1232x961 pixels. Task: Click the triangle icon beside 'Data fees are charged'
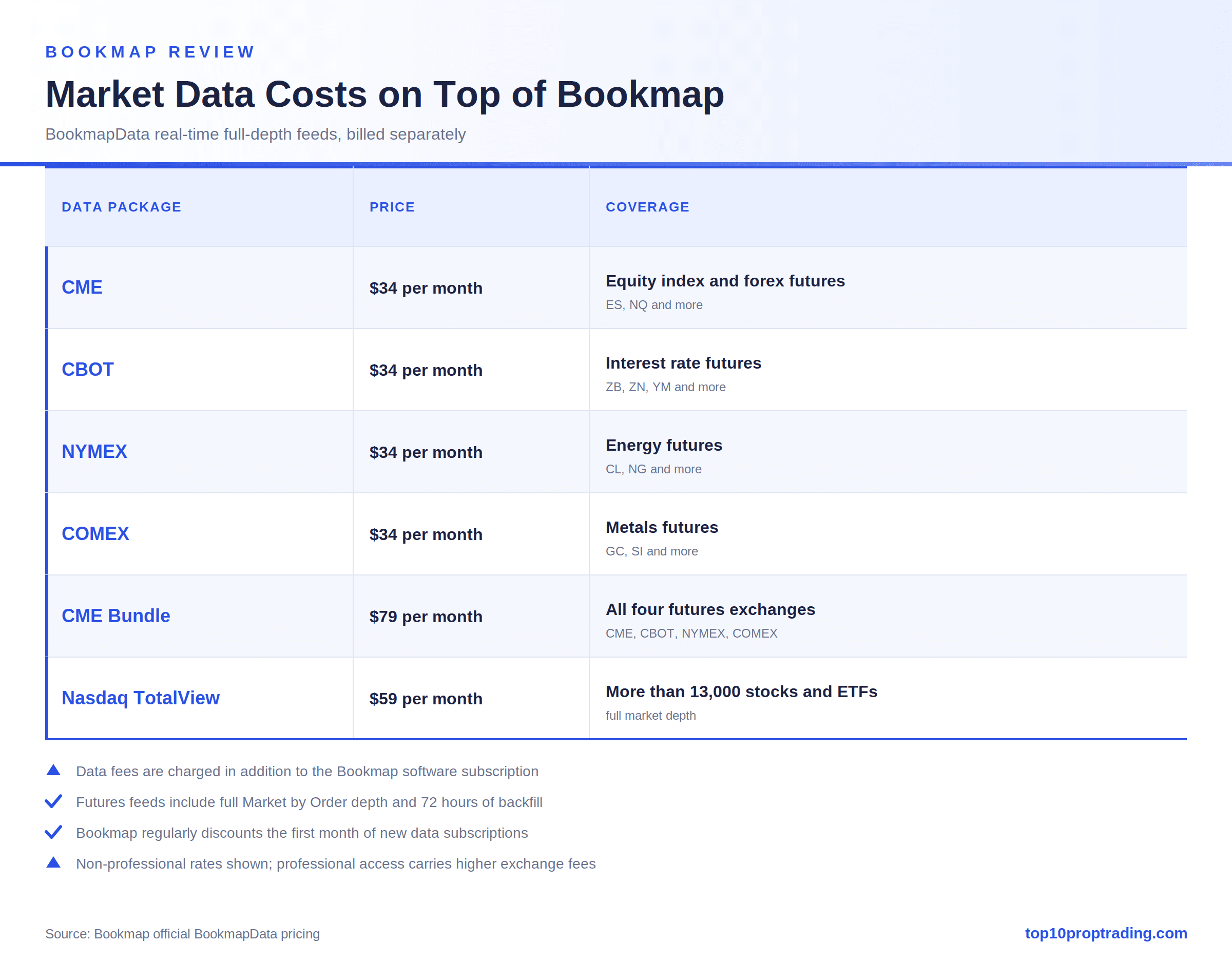[53, 771]
